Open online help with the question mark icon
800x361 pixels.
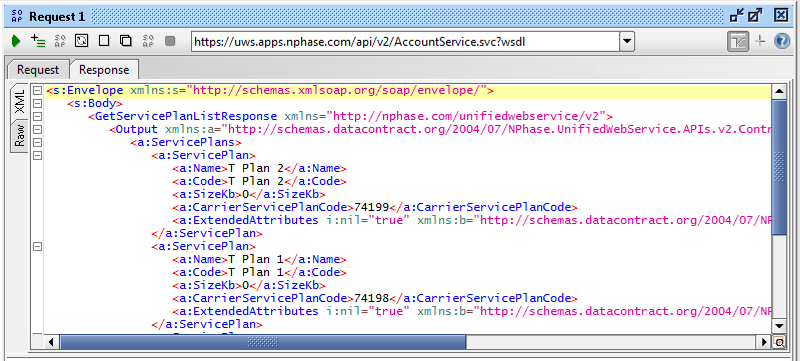(782, 41)
